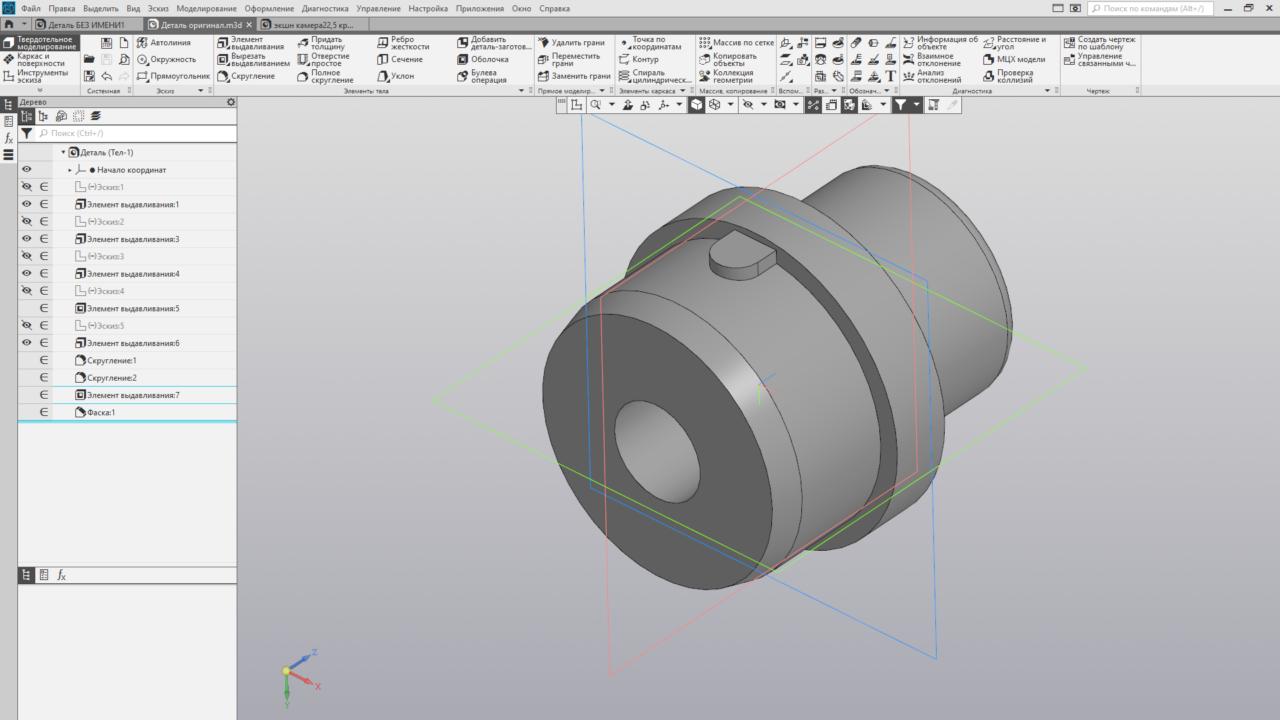
Task: Close the Деталь оригинал.m3d tab
Action: [249, 23]
